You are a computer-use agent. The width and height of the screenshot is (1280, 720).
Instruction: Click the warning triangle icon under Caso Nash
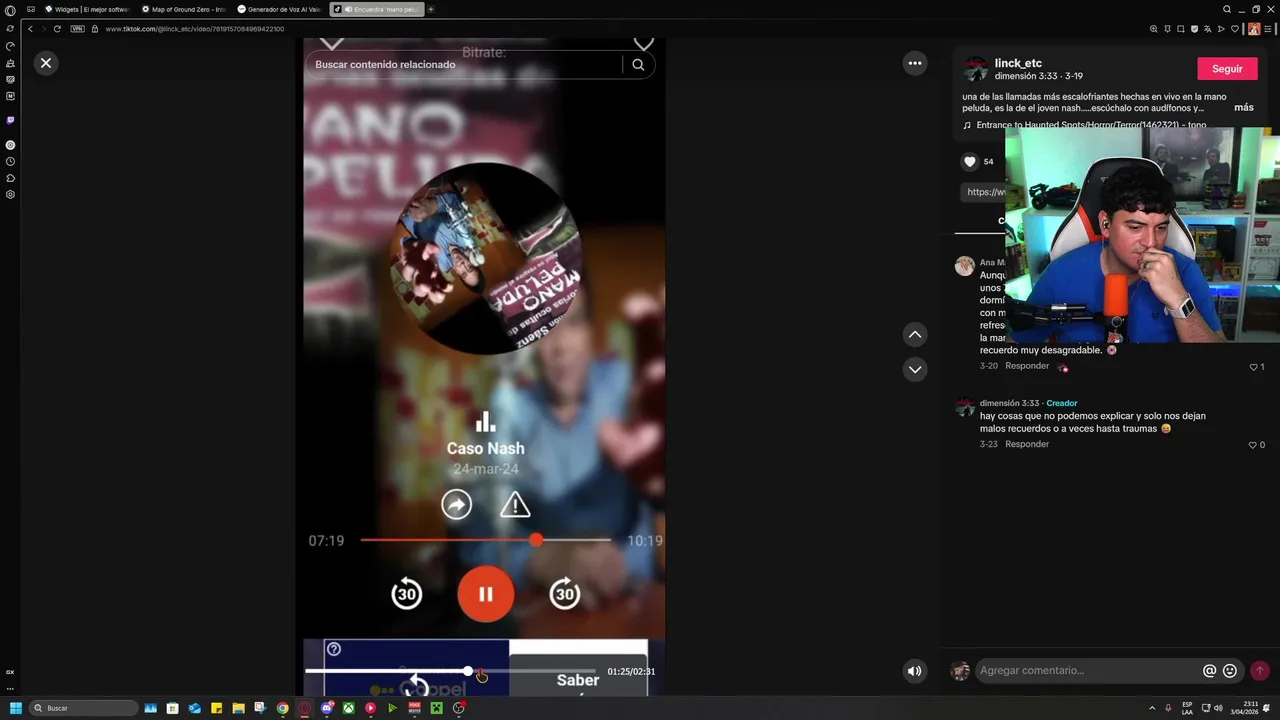515,505
